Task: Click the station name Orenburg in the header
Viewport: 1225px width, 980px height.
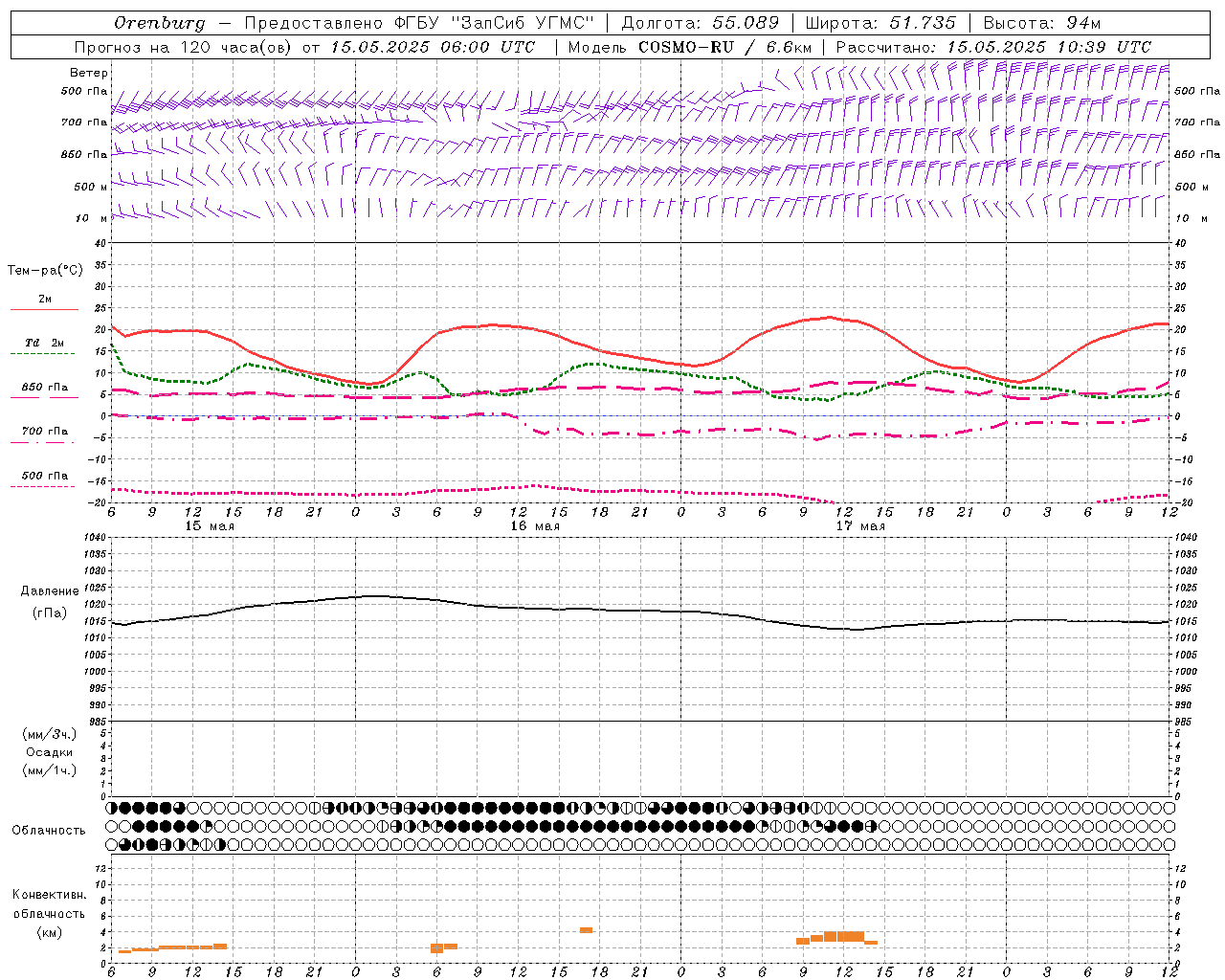Action: [x=160, y=23]
